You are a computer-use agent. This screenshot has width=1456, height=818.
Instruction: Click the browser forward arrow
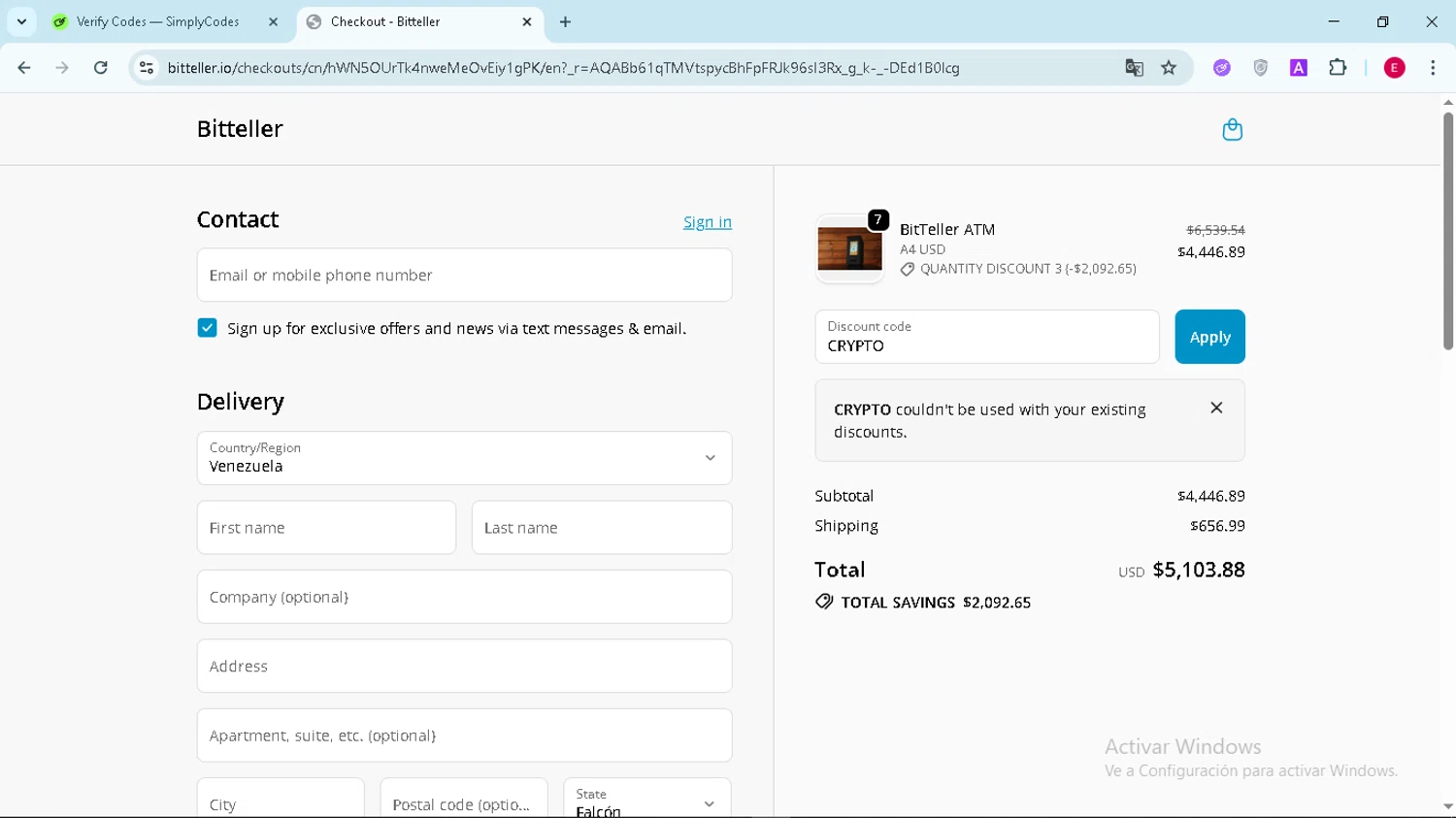(62, 68)
